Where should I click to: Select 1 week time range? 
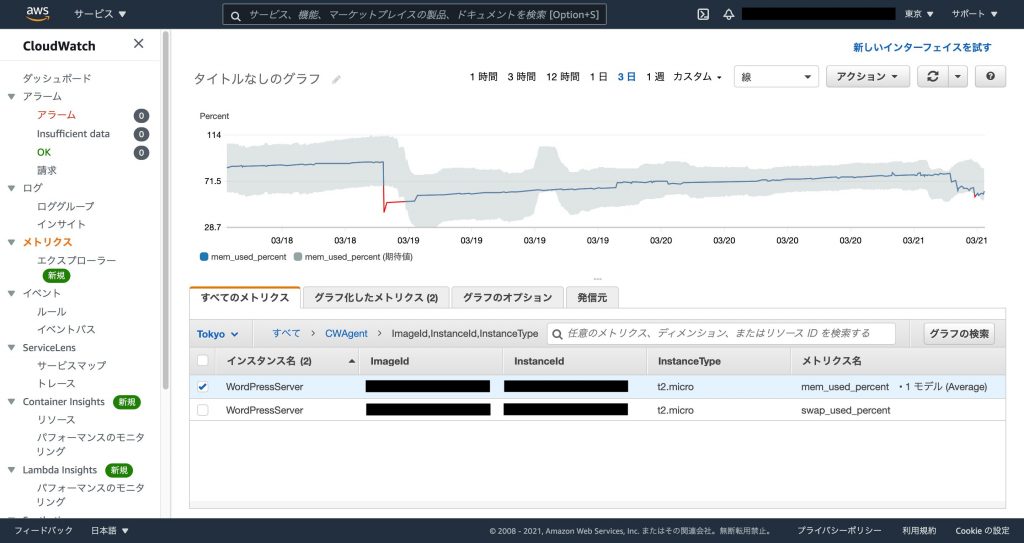point(655,76)
